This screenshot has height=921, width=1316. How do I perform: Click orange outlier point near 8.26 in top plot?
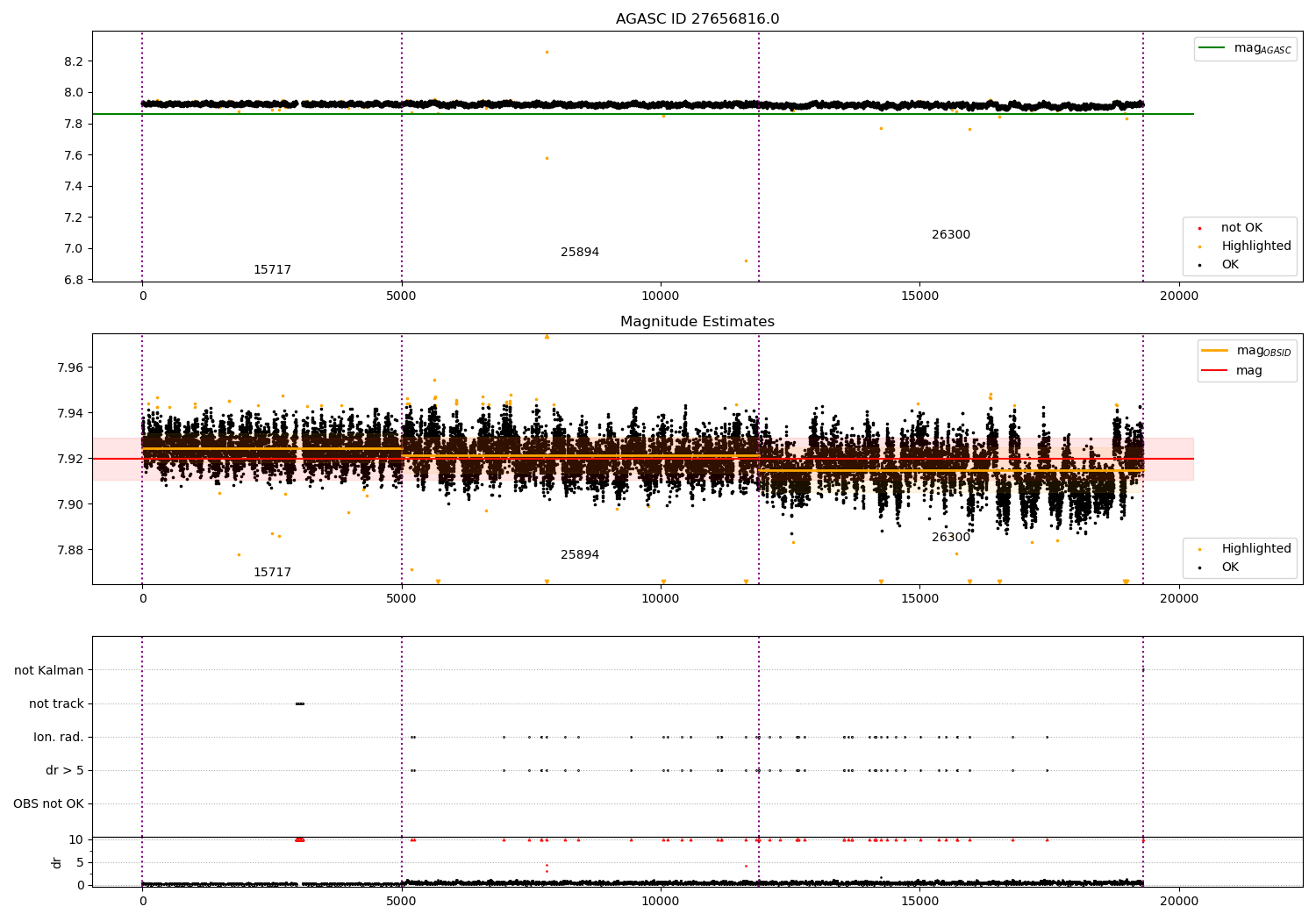(547, 53)
